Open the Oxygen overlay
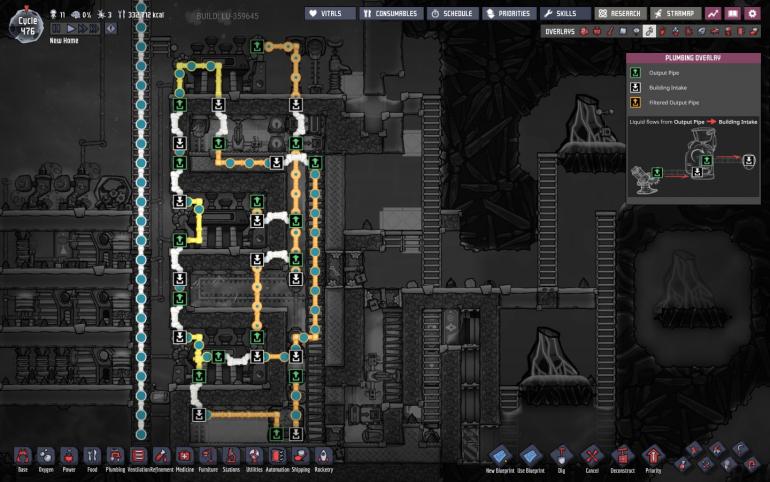Image resolution: width=770 pixels, height=482 pixels. tap(583, 31)
